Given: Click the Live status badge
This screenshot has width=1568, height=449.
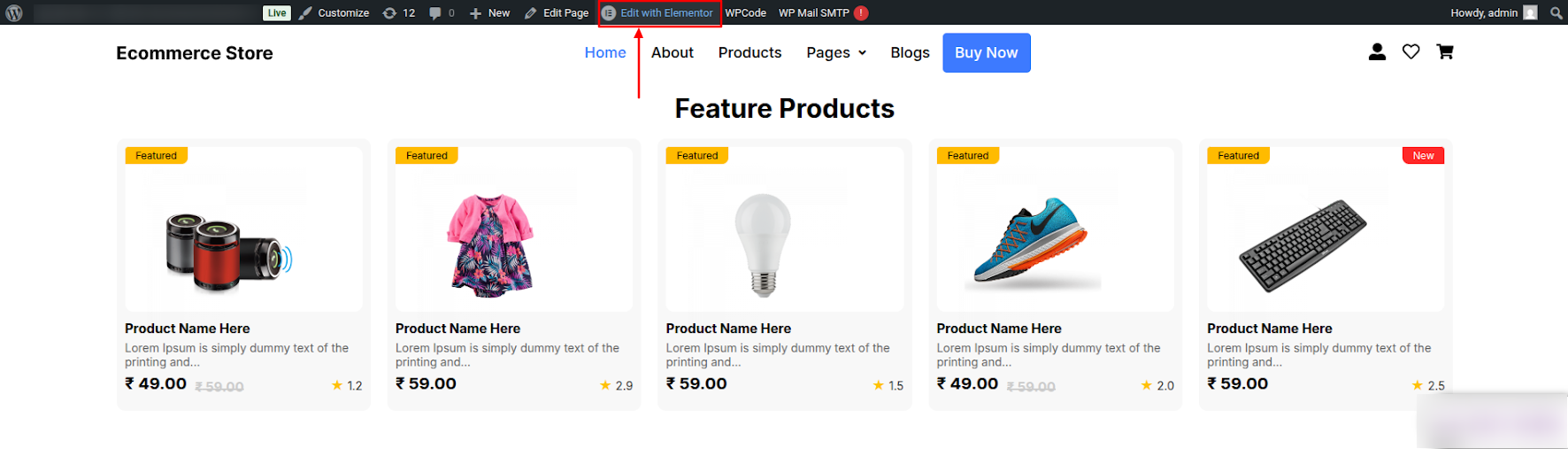Looking at the screenshot, I should coord(277,13).
